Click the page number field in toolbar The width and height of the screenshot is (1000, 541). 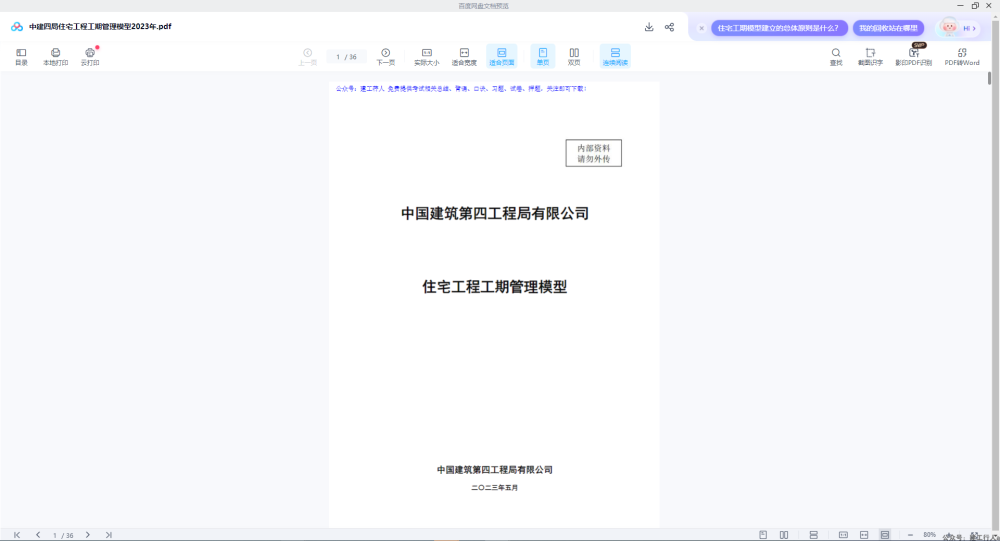coord(346,57)
